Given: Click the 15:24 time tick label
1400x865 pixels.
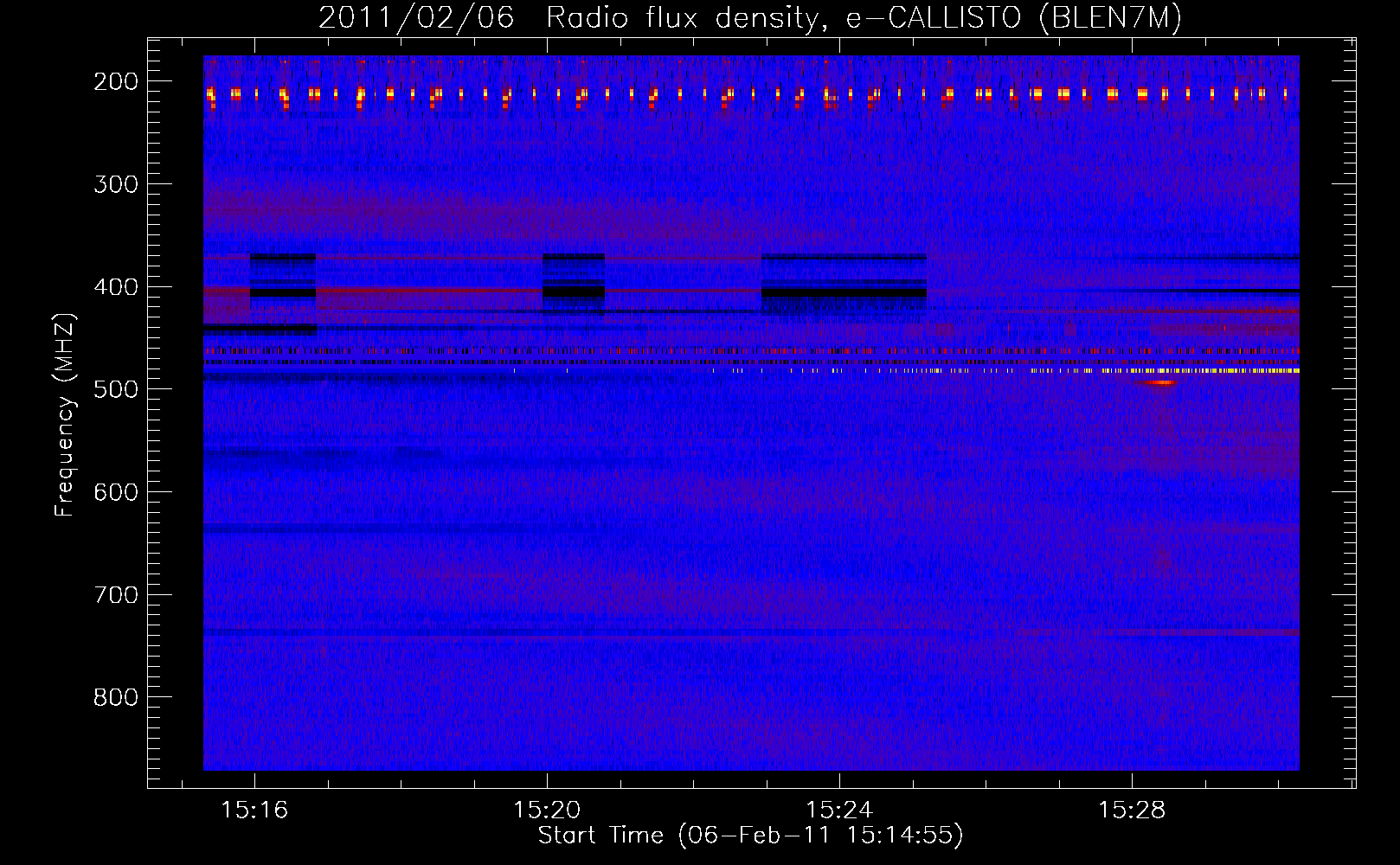Looking at the screenshot, I should [839, 811].
